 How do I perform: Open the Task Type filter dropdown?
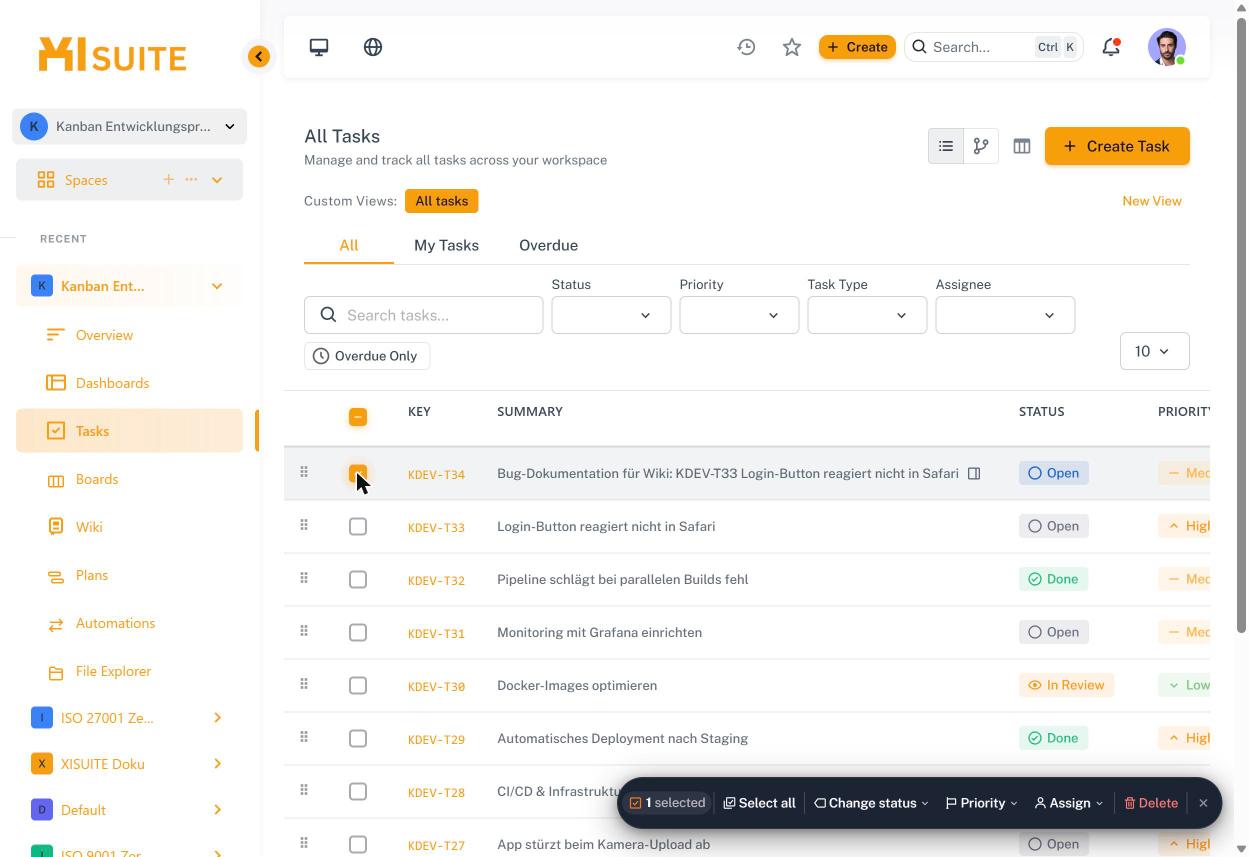pyautogui.click(x=867, y=315)
